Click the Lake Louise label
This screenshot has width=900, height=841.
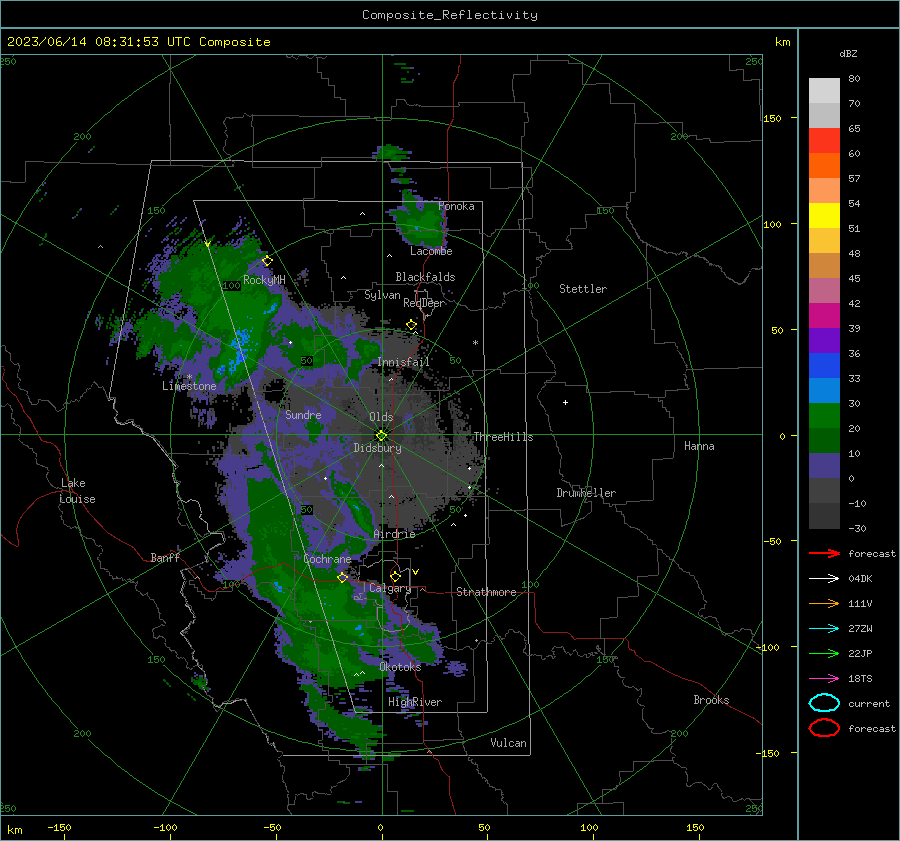(x=77, y=491)
